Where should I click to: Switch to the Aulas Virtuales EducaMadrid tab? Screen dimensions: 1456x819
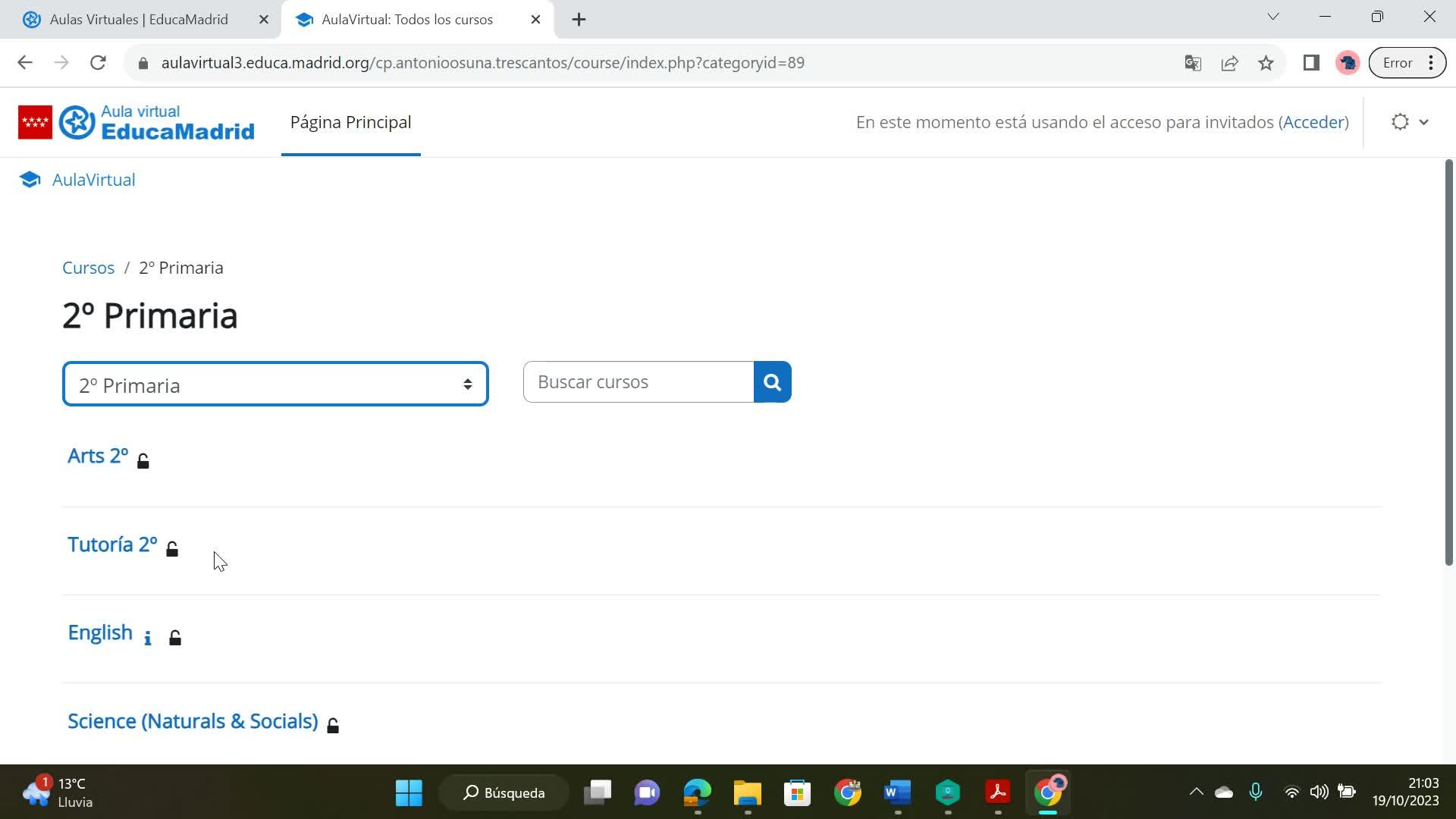click(139, 20)
